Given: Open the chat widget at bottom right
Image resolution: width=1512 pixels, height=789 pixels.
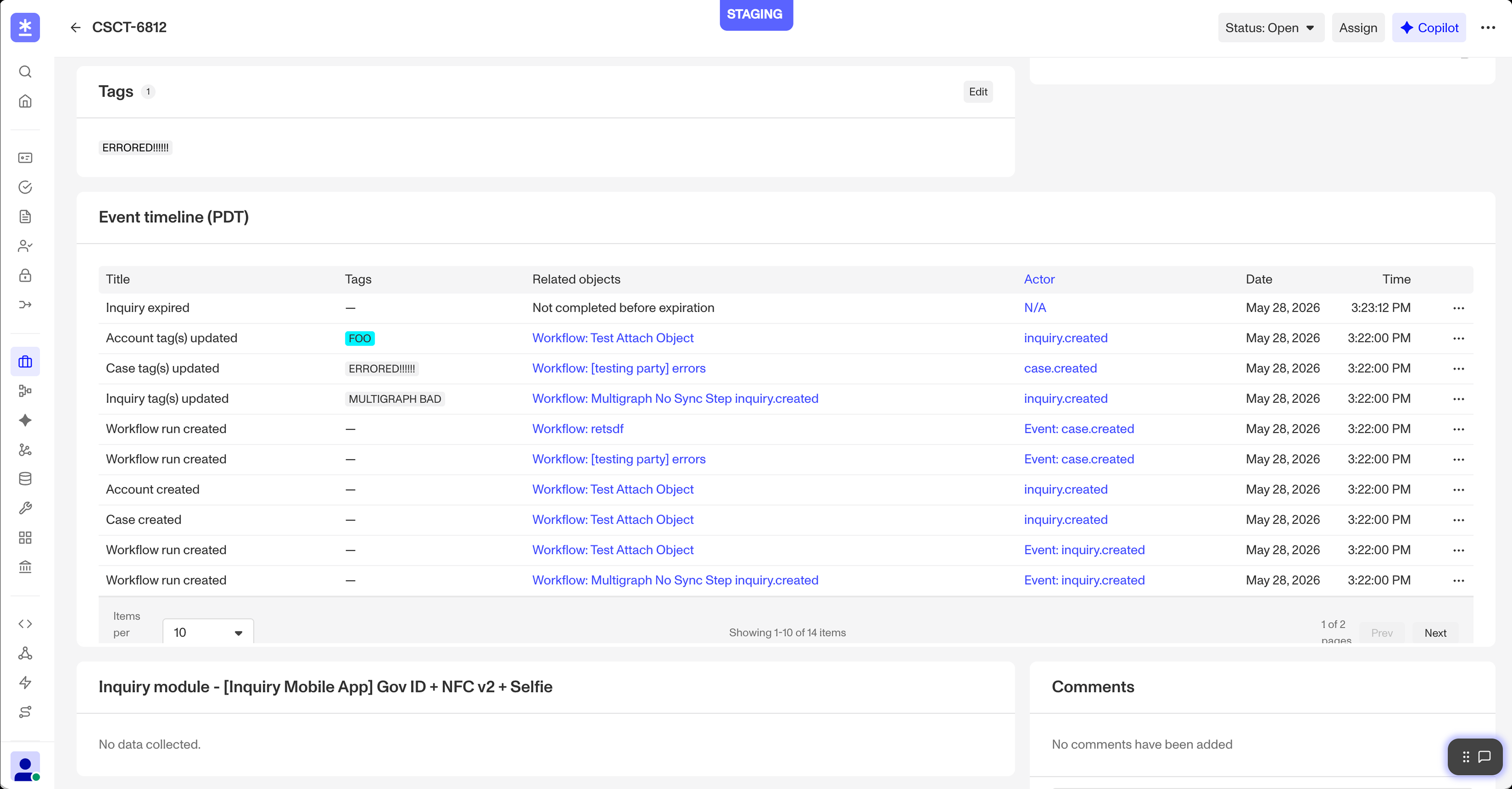Looking at the screenshot, I should click(x=1474, y=757).
